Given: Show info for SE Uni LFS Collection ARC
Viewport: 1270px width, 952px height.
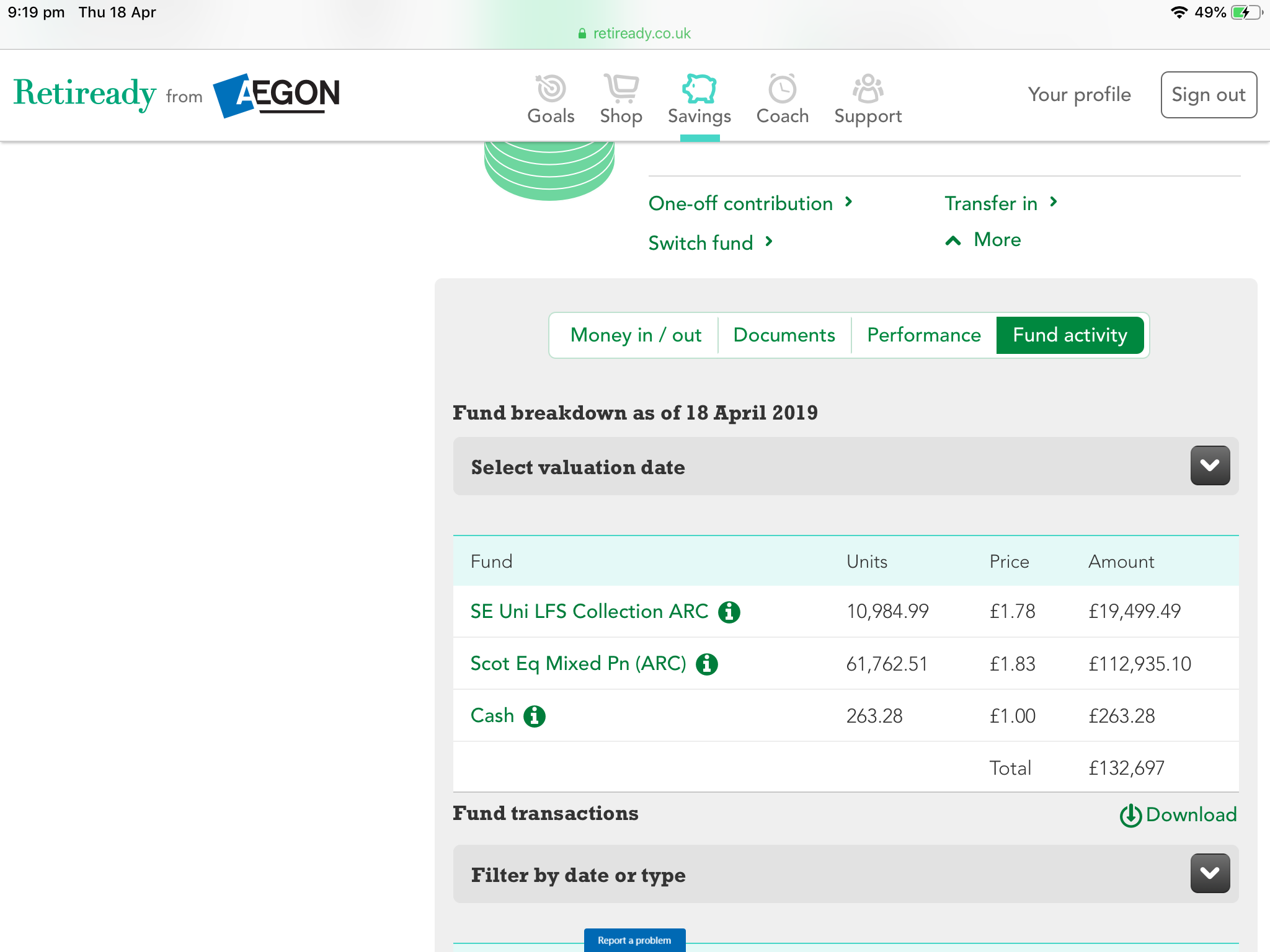Looking at the screenshot, I should 729,612.
